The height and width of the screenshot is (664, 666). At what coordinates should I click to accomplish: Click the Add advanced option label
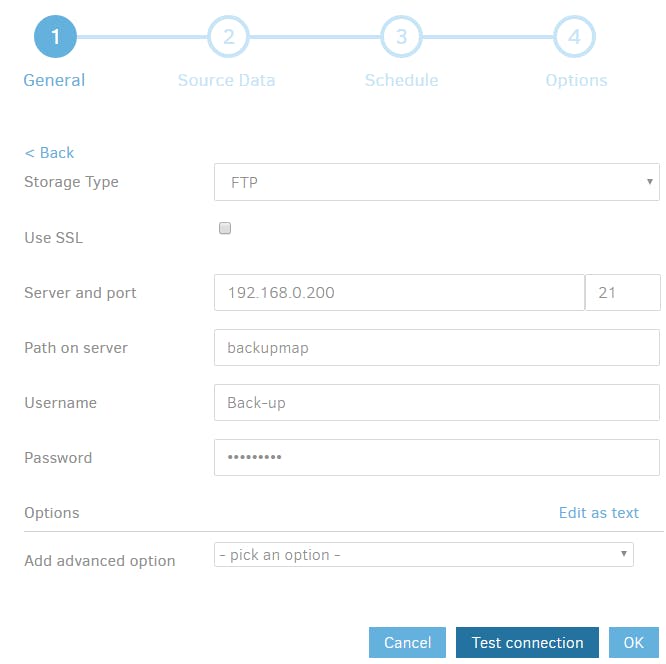coord(100,561)
